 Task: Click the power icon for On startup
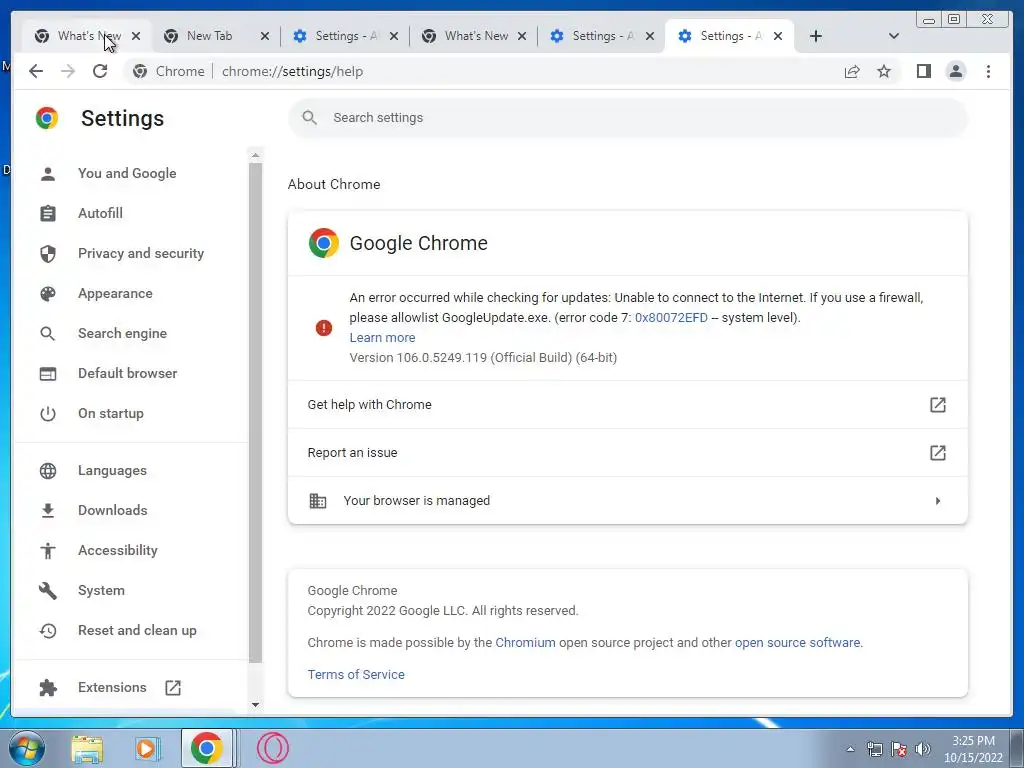(x=48, y=413)
